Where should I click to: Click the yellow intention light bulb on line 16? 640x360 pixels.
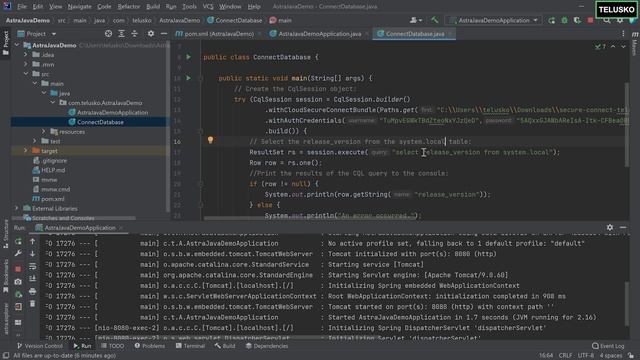coord(210,140)
